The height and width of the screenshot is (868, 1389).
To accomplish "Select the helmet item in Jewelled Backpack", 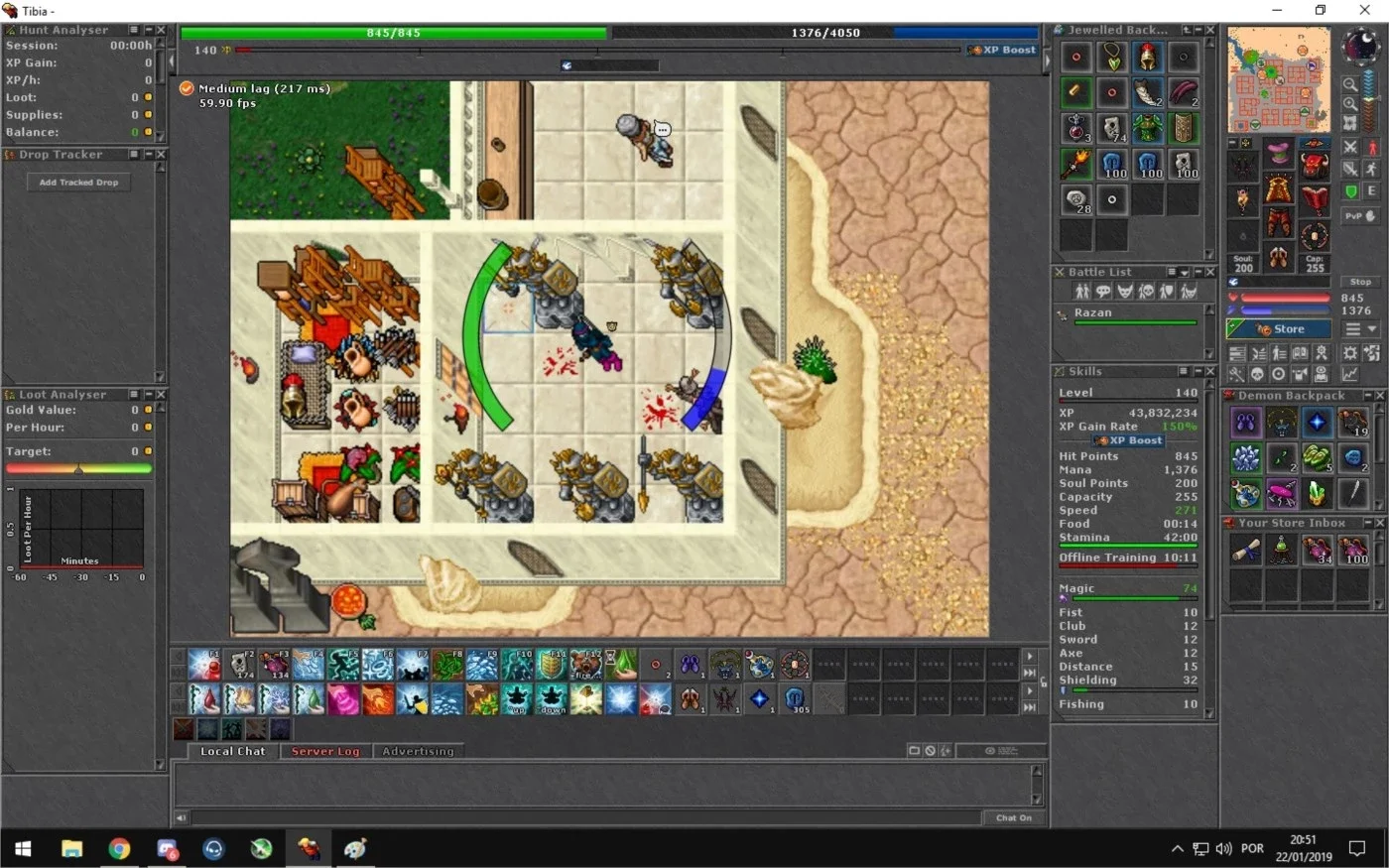I will pyautogui.click(x=1148, y=57).
